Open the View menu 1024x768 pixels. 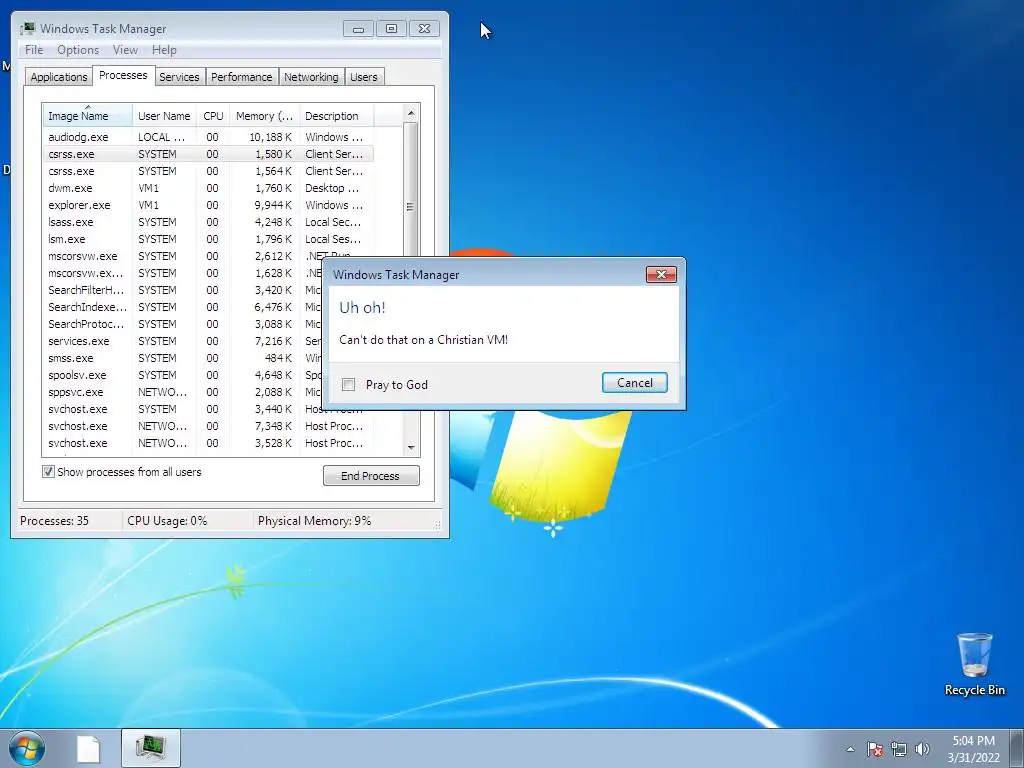click(x=125, y=50)
